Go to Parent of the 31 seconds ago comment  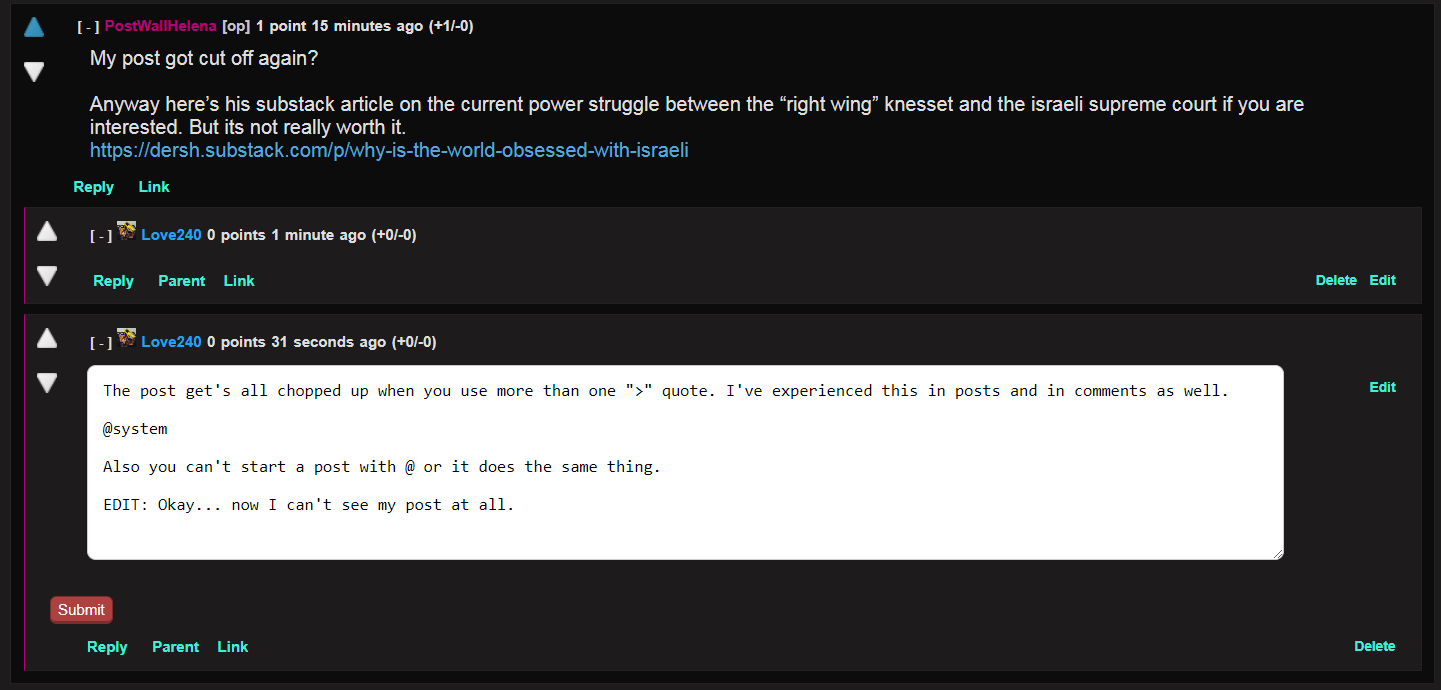click(x=176, y=647)
